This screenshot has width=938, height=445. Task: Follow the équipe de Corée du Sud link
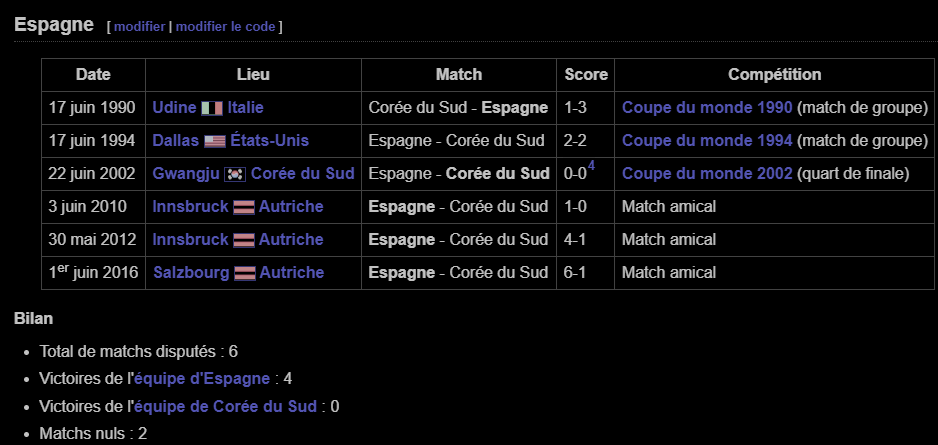click(227, 407)
